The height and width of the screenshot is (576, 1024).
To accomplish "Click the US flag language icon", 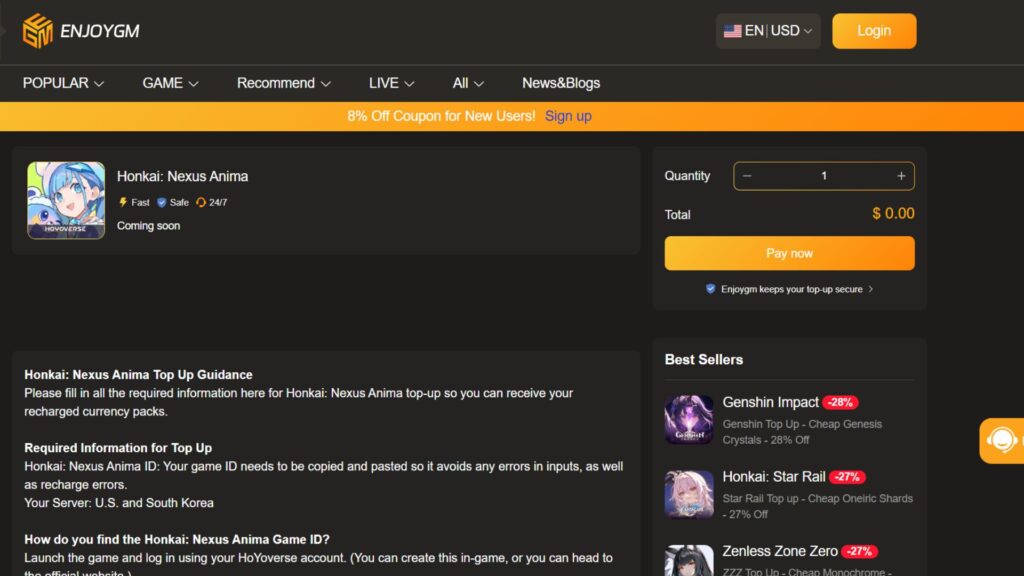I will (x=733, y=31).
